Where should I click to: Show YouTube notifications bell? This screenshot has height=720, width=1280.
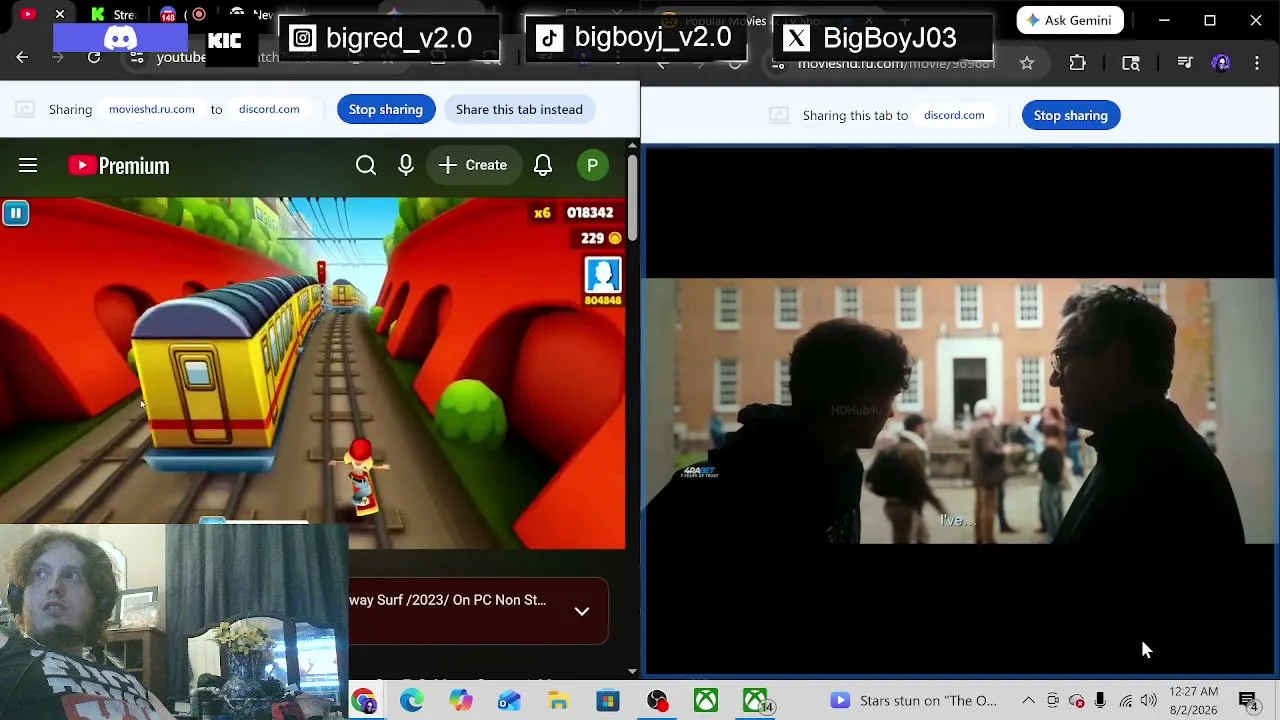[x=543, y=165]
